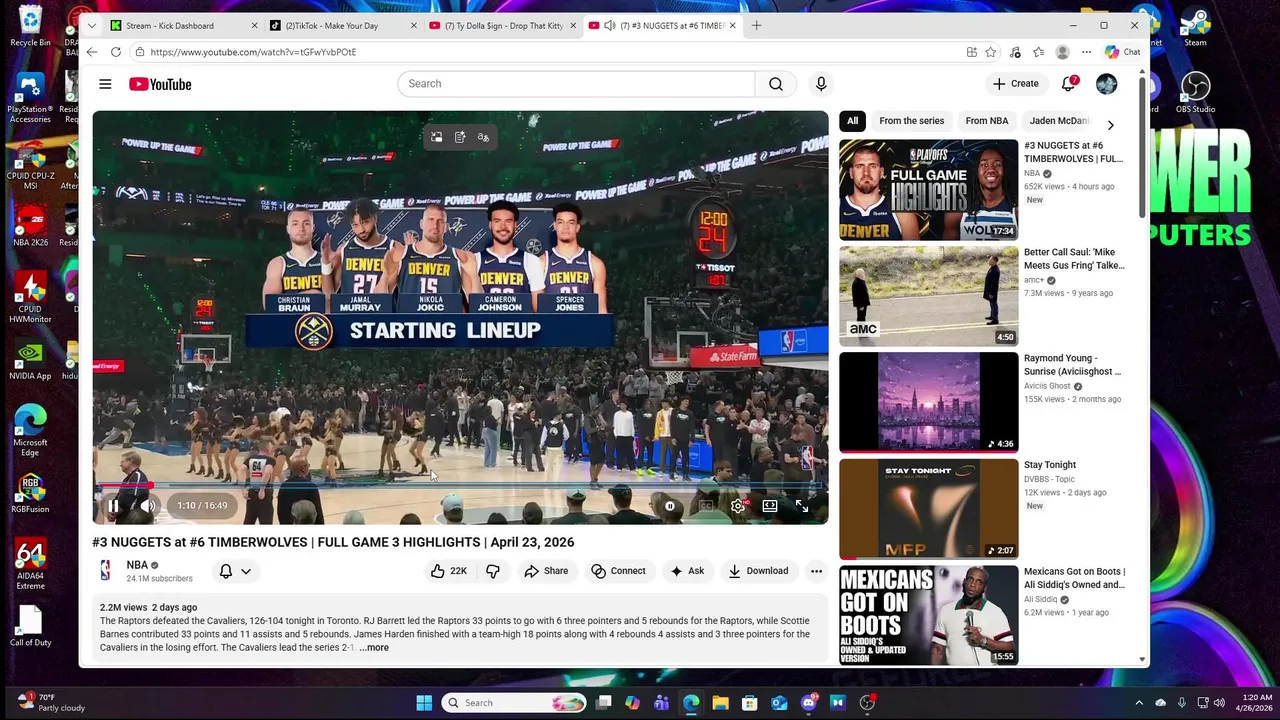The image size is (1280, 720).
Task: Mute the video with the speaker icon
Action: coord(148,506)
